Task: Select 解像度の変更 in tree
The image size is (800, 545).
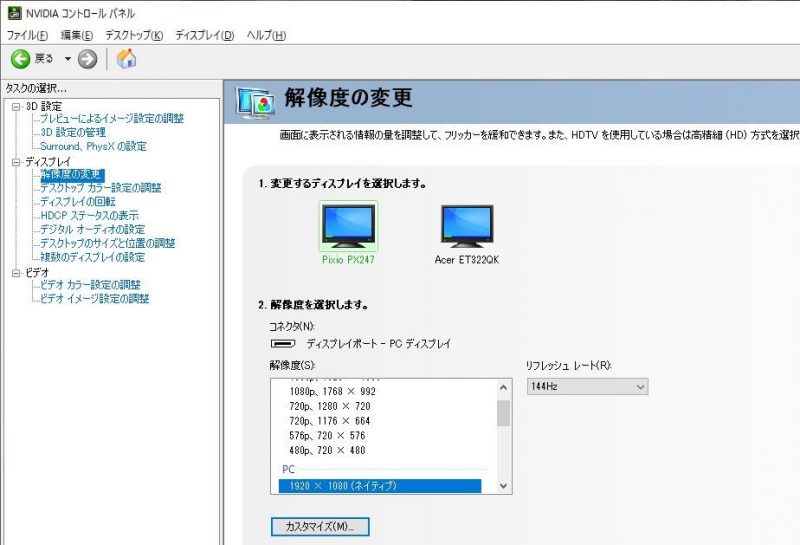Action: click(72, 175)
